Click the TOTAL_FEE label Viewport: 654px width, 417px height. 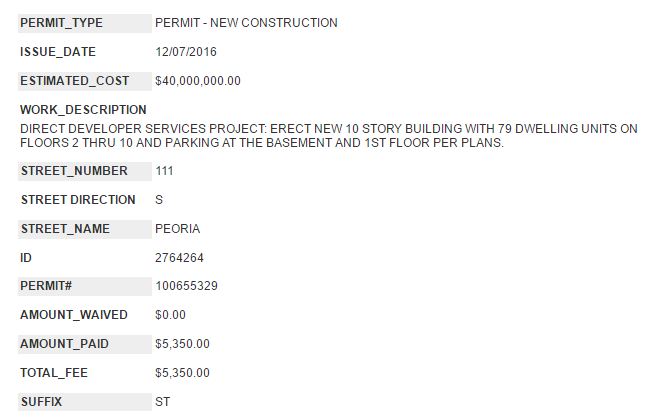58,373
